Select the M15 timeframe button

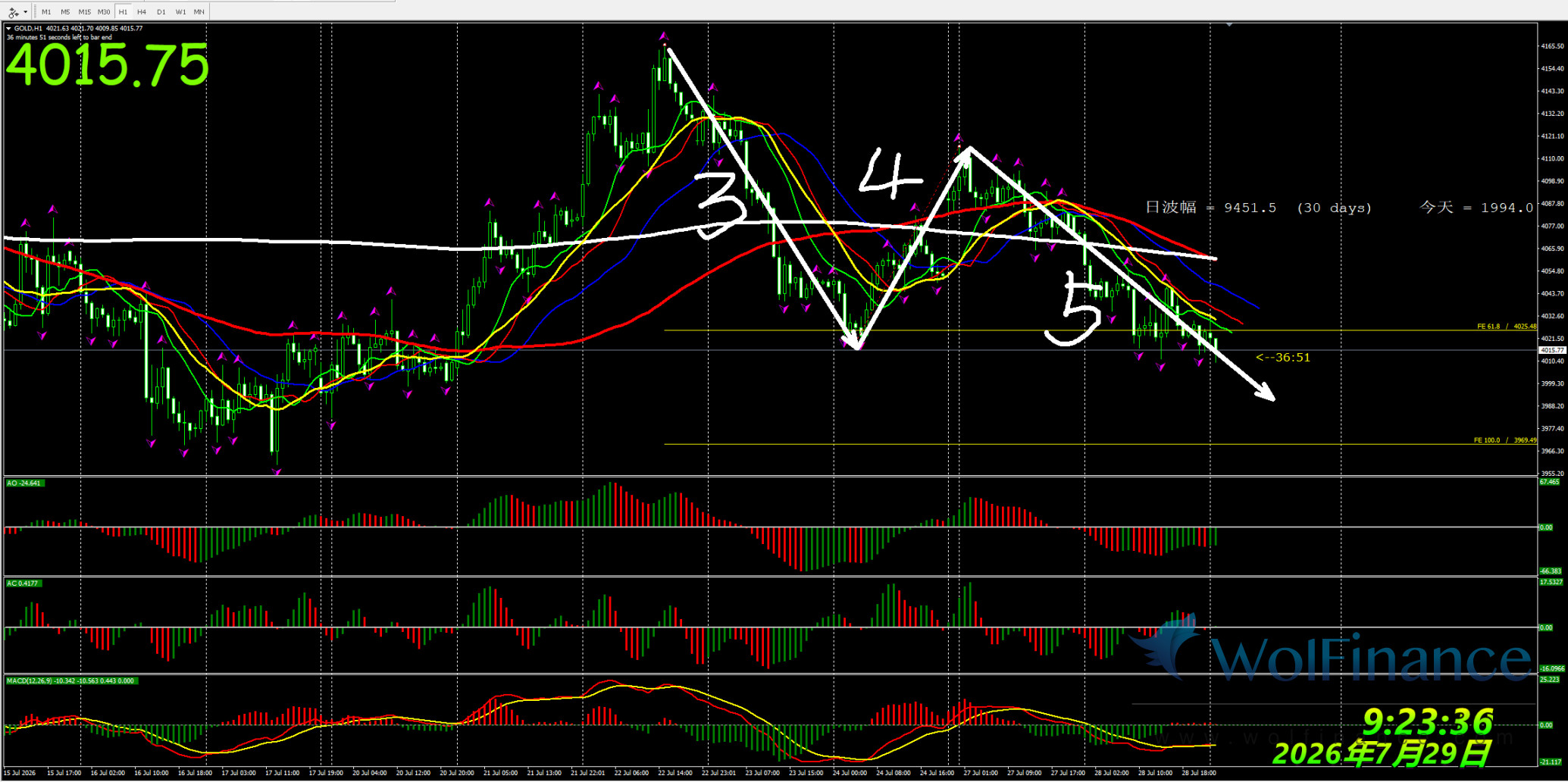tap(84, 12)
